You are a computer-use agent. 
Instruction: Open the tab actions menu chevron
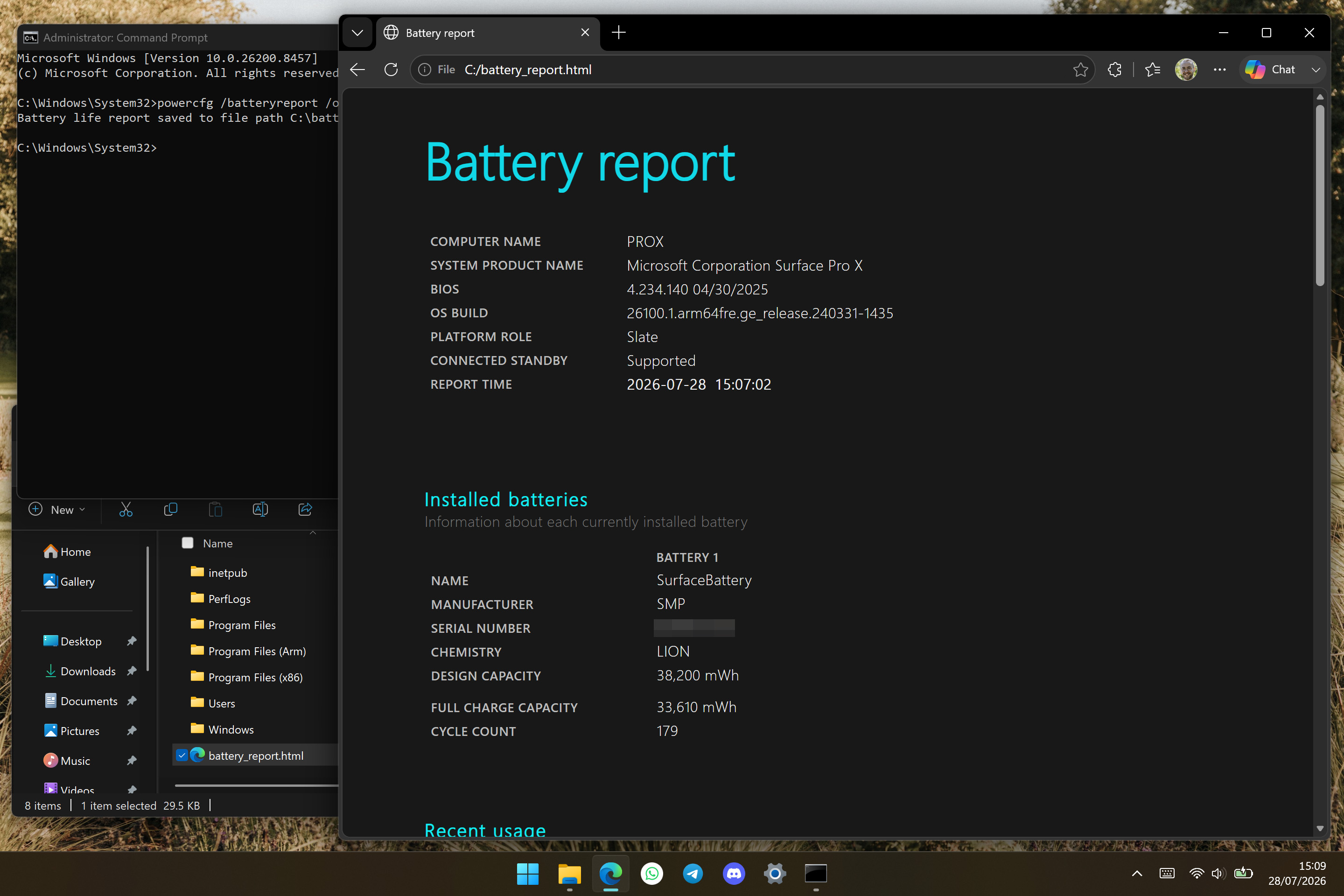[358, 33]
